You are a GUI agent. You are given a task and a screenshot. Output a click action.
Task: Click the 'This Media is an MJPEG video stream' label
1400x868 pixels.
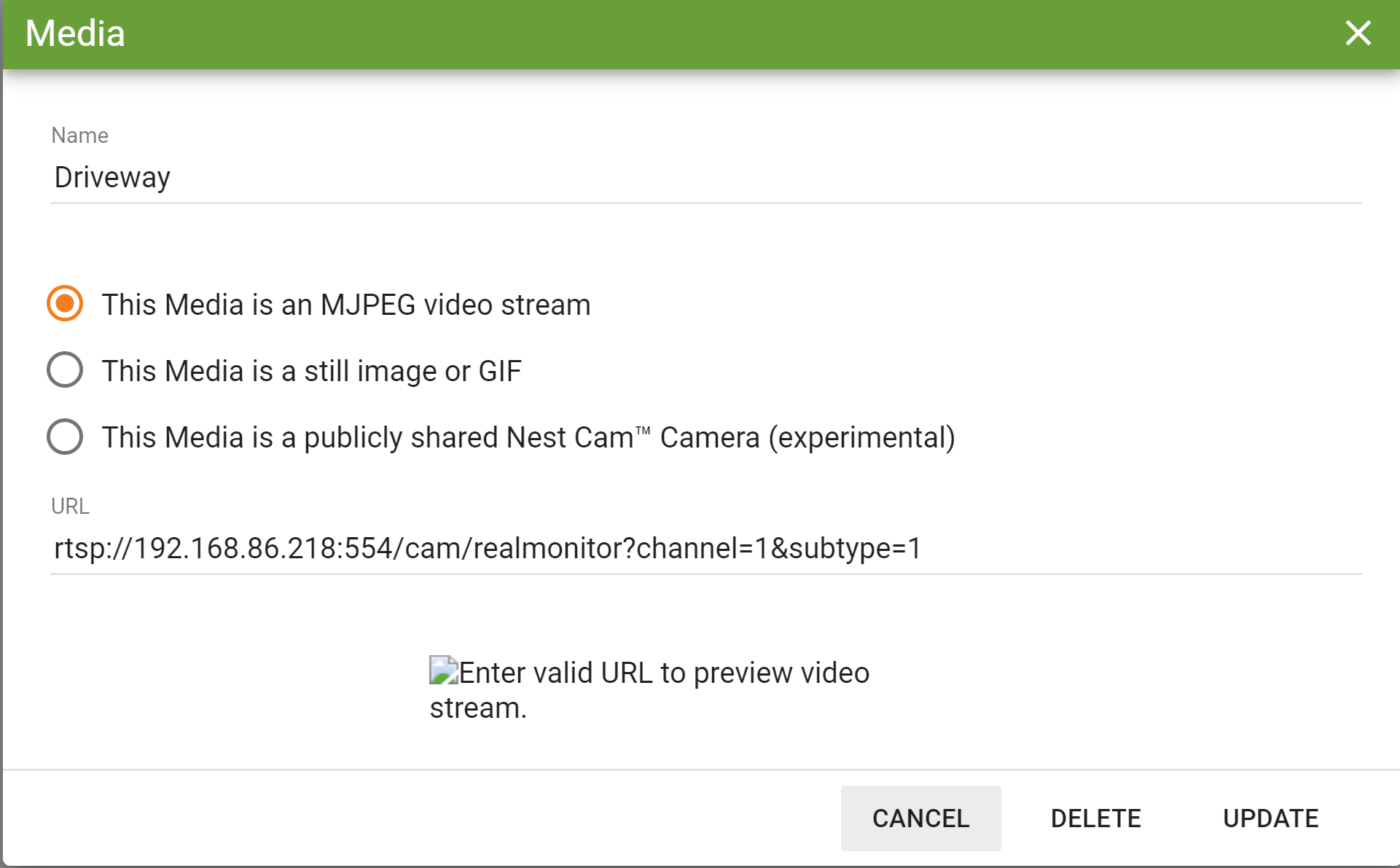(x=346, y=305)
